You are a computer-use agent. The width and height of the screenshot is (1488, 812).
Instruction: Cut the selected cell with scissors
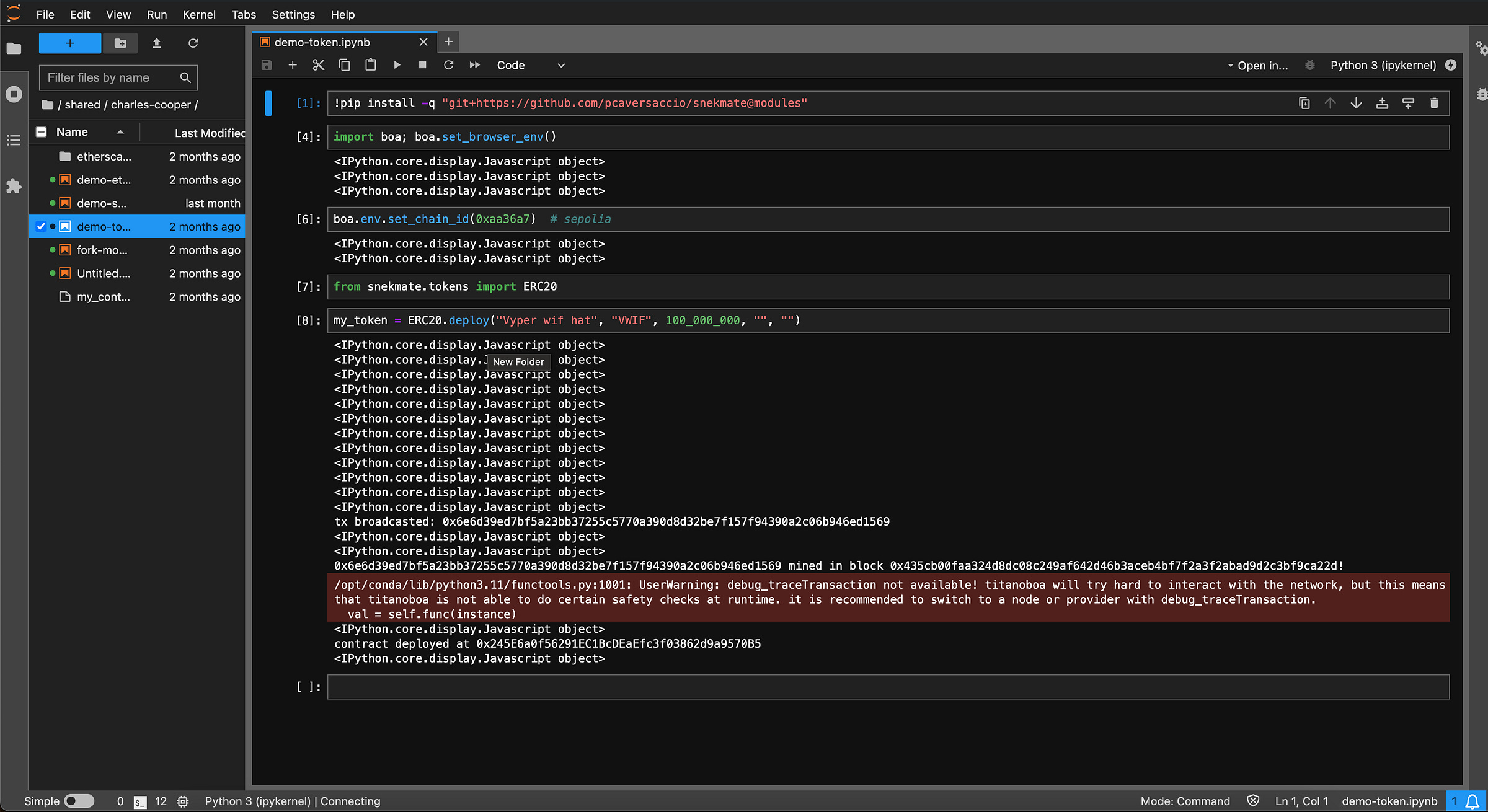tap(319, 65)
